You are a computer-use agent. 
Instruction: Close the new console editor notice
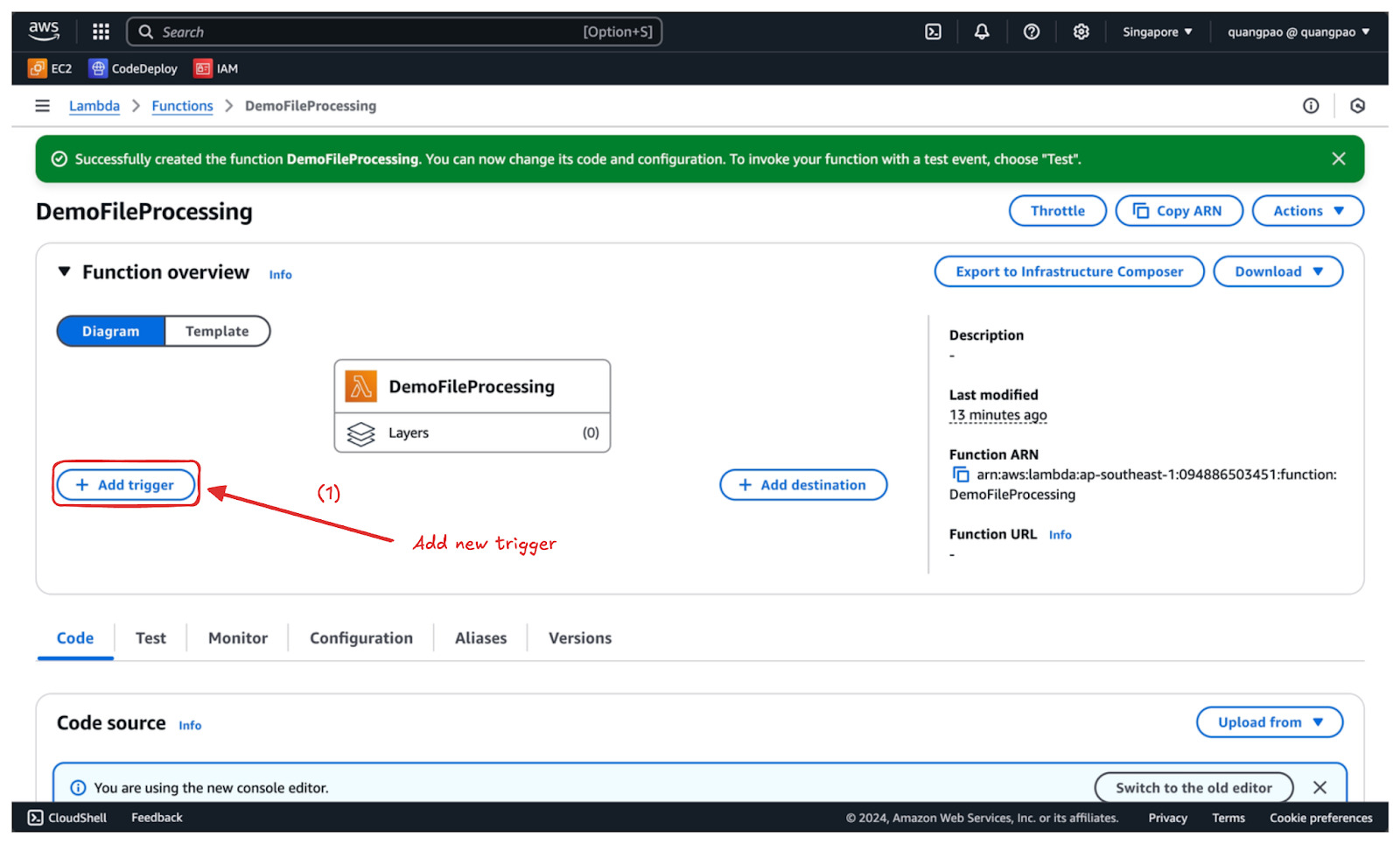(1320, 787)
